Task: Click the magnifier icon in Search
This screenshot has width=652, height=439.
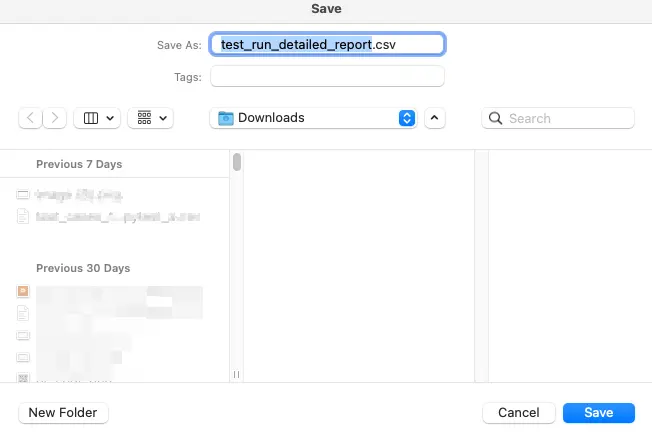Action: click(x=495, y=118)
